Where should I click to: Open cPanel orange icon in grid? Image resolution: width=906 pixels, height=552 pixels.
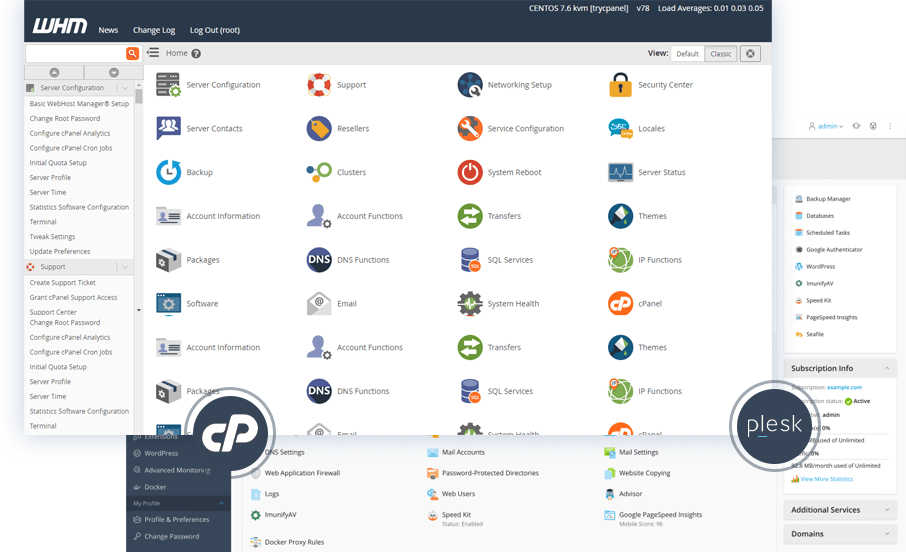620,303
